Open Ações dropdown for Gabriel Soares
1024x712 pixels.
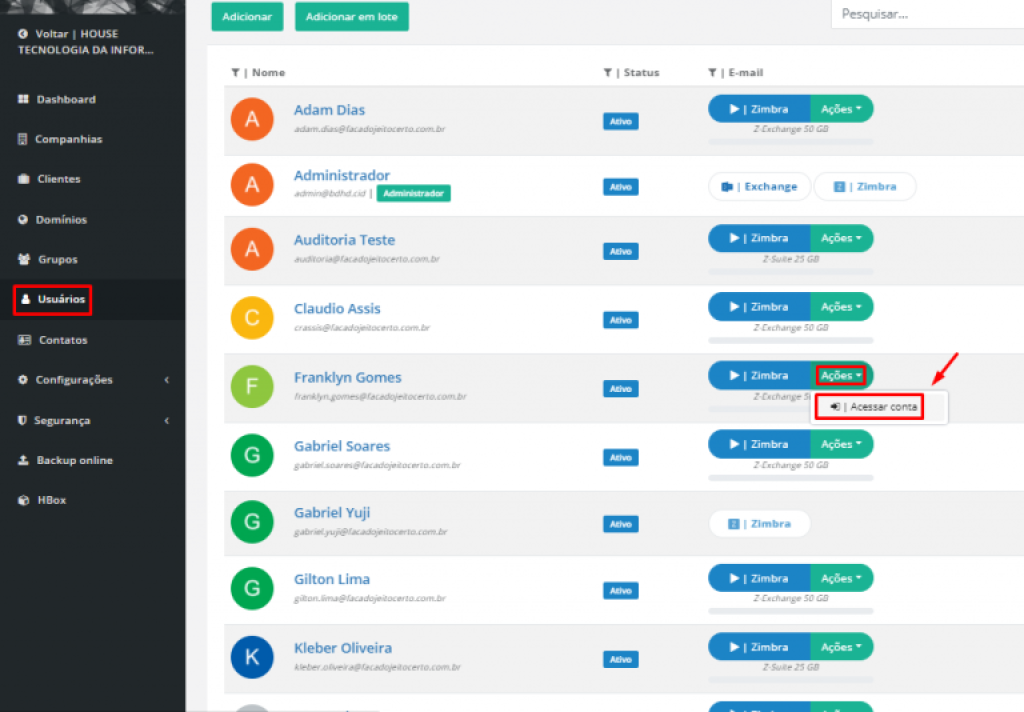tap(841, 444)
